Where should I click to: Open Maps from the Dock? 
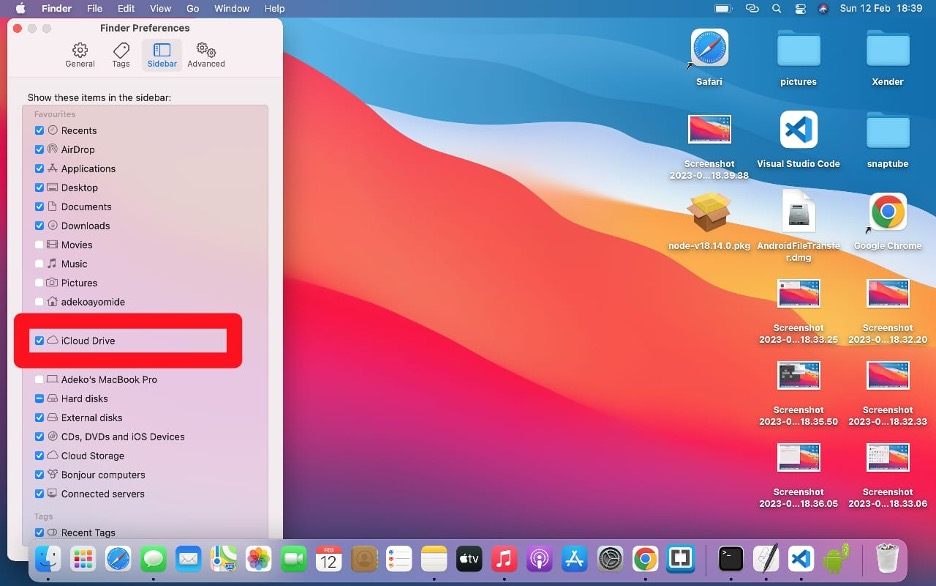(x=224, y=559)
